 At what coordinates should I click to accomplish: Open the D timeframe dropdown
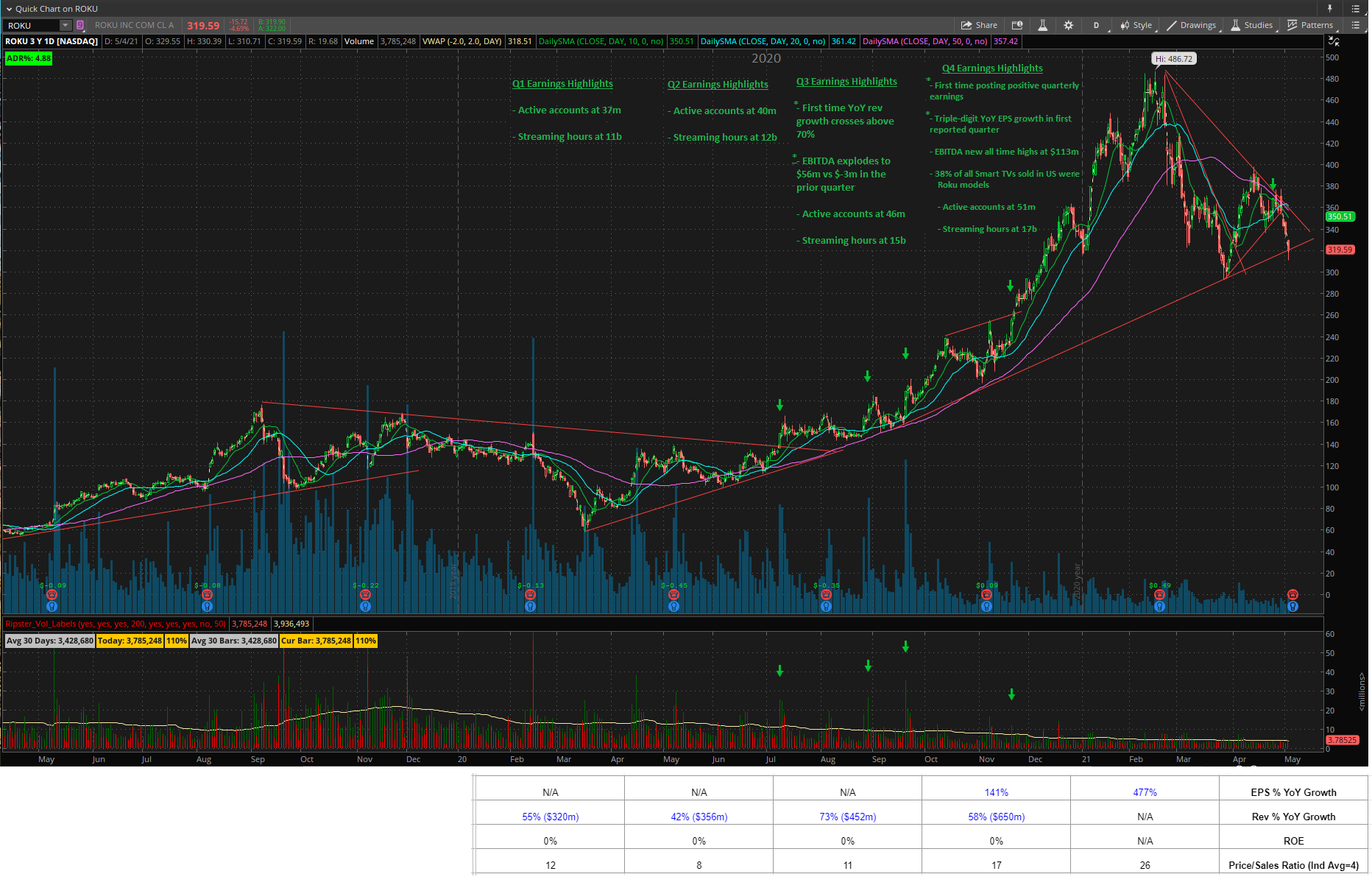[x=1096, y=25]
